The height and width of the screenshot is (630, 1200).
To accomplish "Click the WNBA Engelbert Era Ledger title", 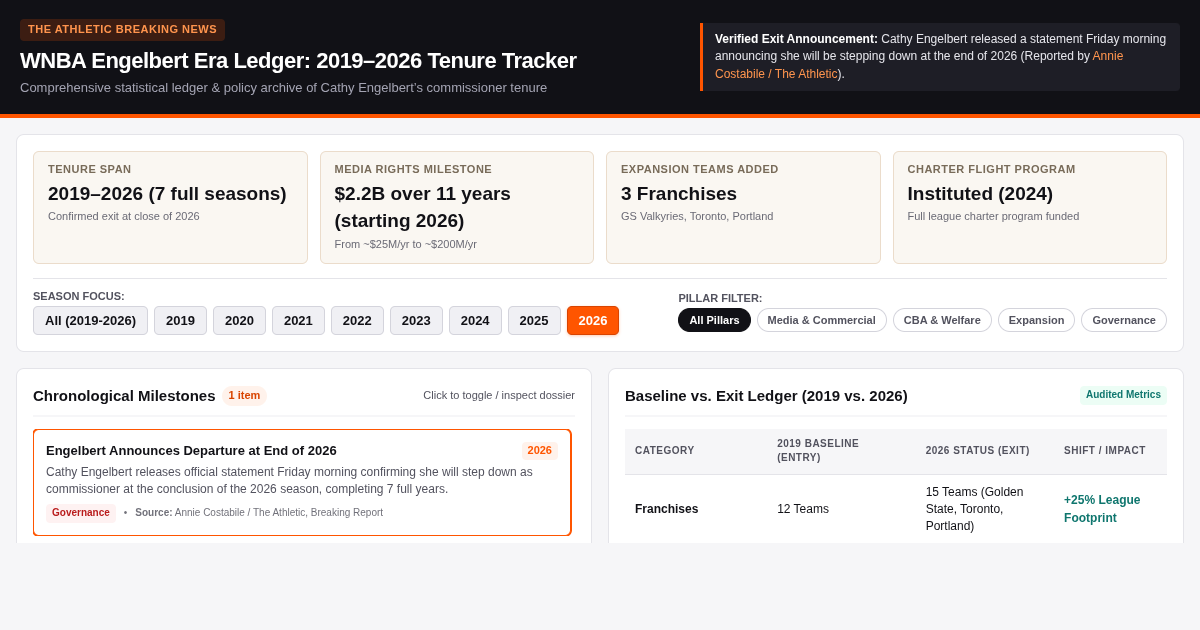I will [298, 61].
